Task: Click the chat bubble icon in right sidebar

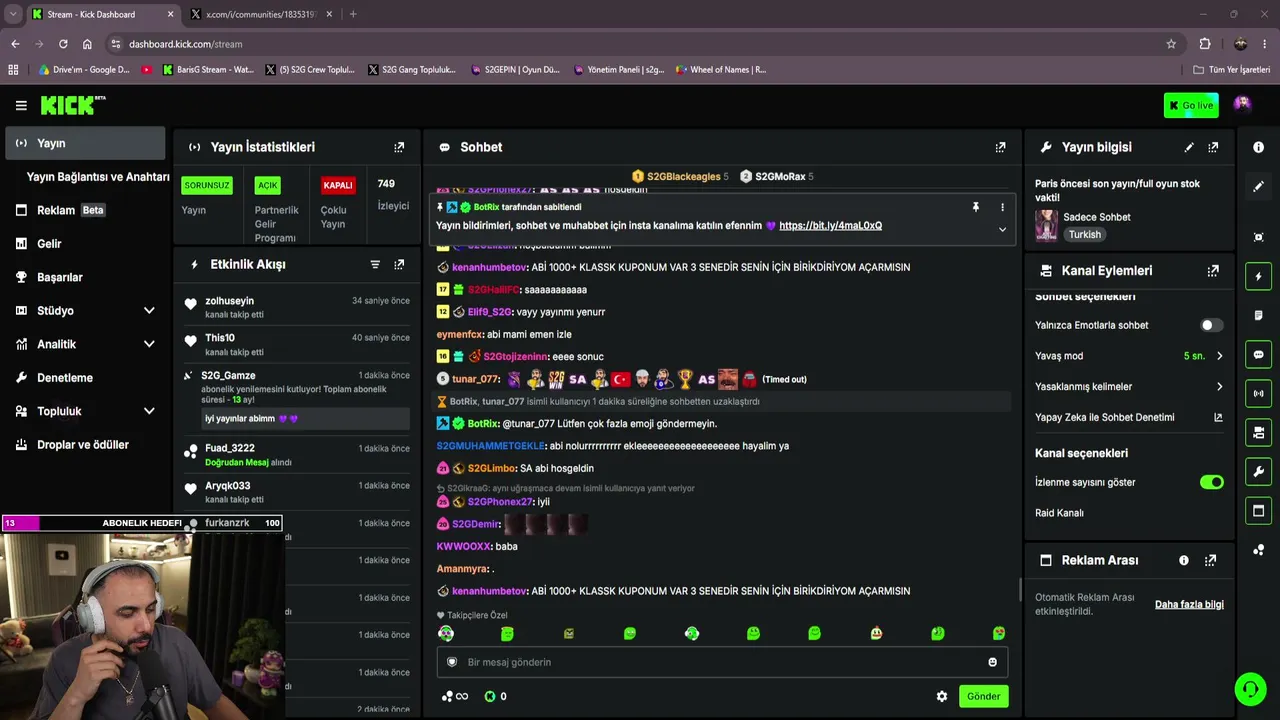Action: tap(1258, 354)
